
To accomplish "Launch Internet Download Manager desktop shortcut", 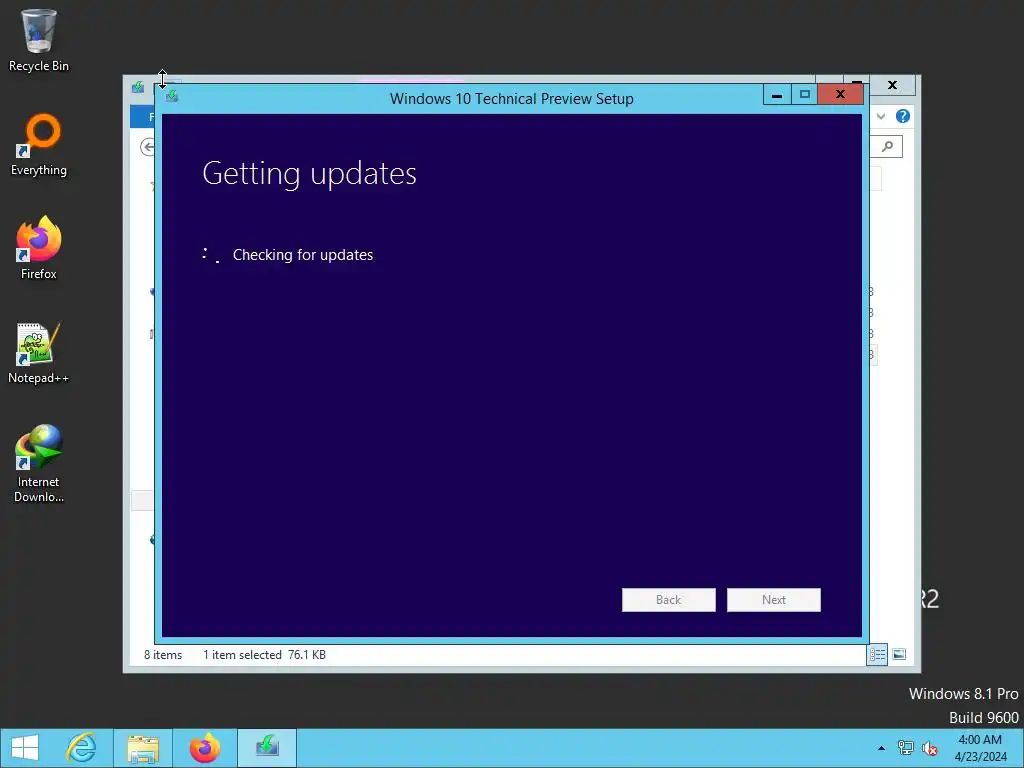I will click(39, 463).
